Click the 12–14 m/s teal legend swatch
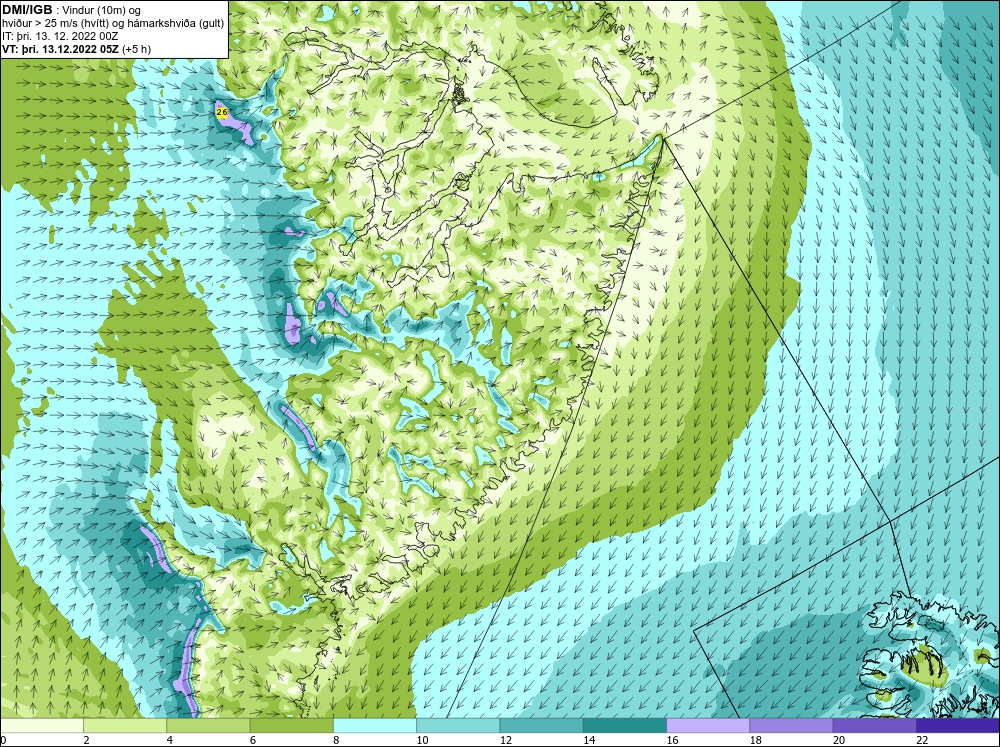Image resolution: width=1000 pixels, height=747 pixels. (x=541, y=725)
